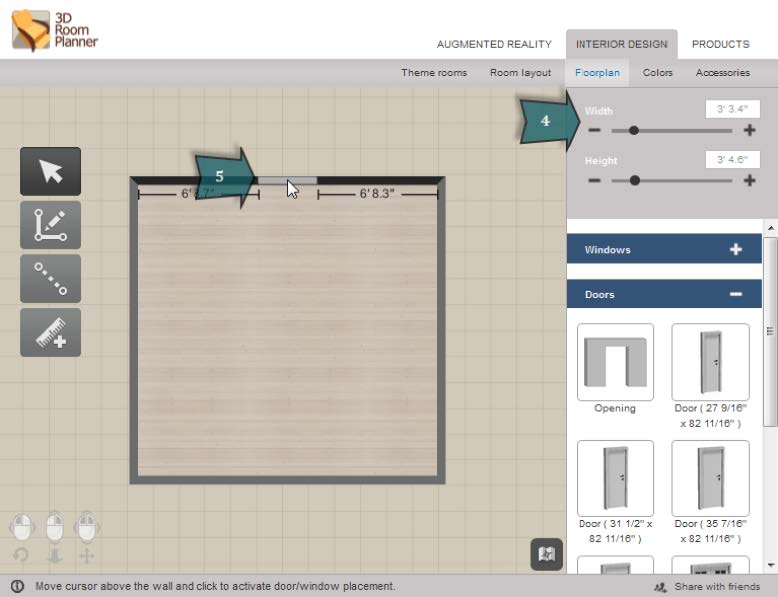This screenshot has width=778, height=597.
Task: Click the Share with friends people icon
Action: pyautogui.click(x=661, y=587)
